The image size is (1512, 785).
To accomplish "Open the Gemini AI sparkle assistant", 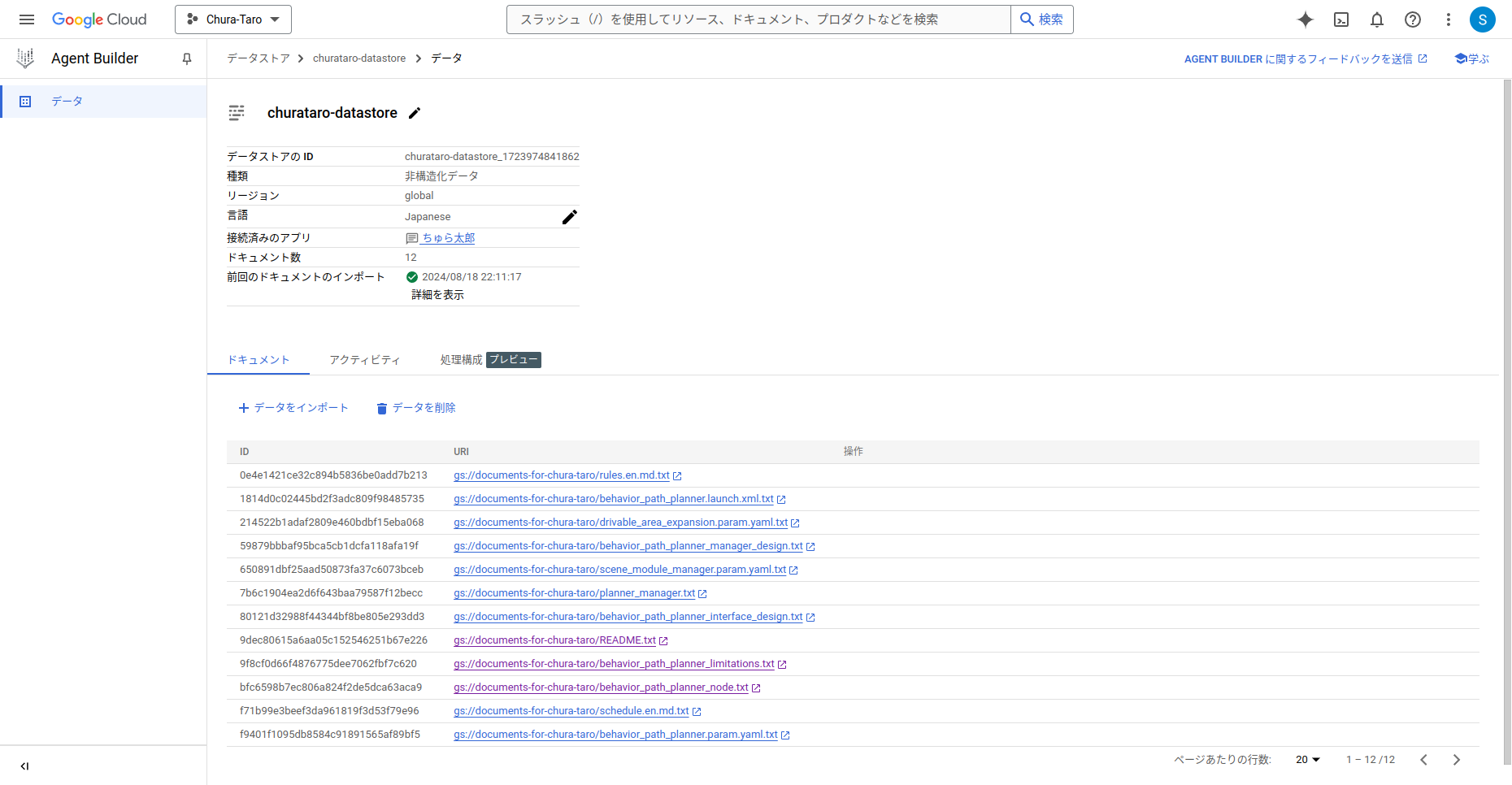I will click(1306, 20).
